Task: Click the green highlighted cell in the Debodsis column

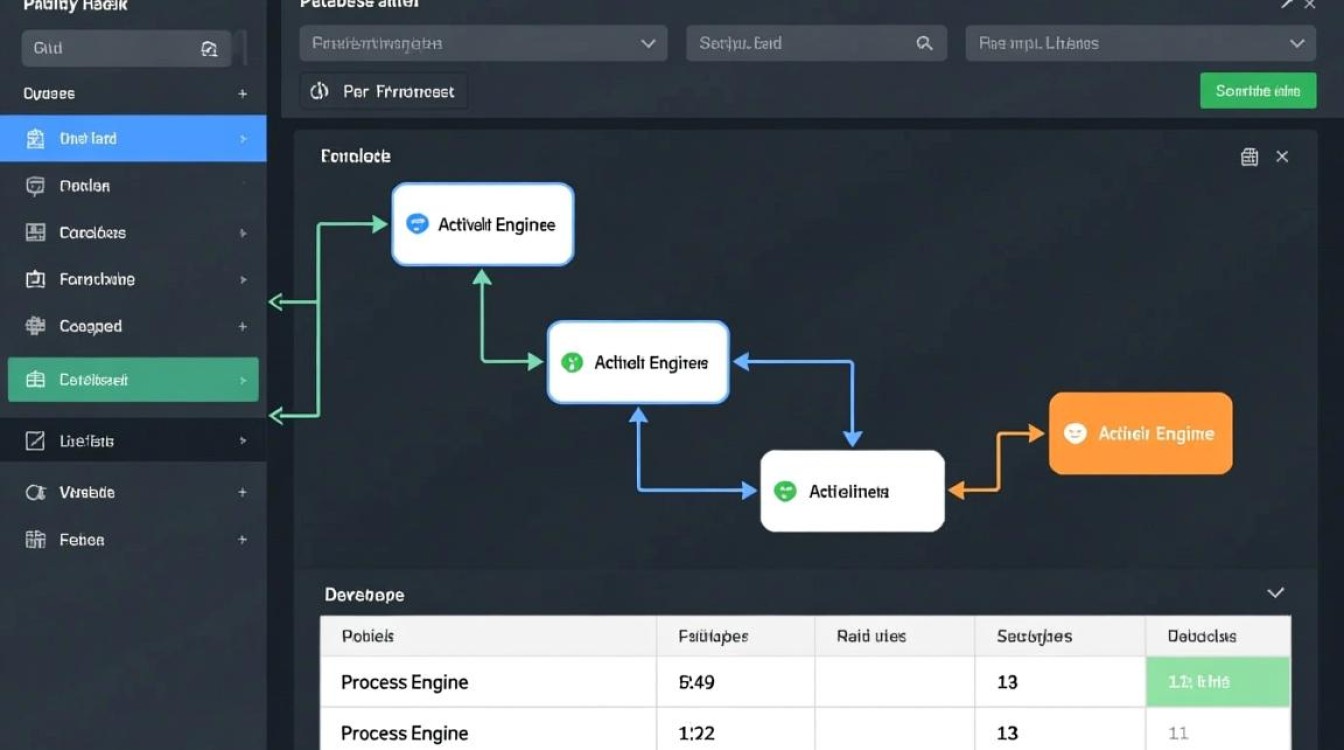Action: coord(1217,682)
